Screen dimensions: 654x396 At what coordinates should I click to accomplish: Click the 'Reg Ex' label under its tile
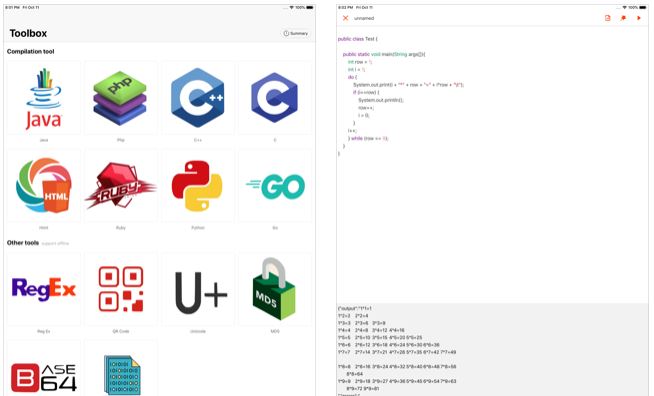point(43,331)
